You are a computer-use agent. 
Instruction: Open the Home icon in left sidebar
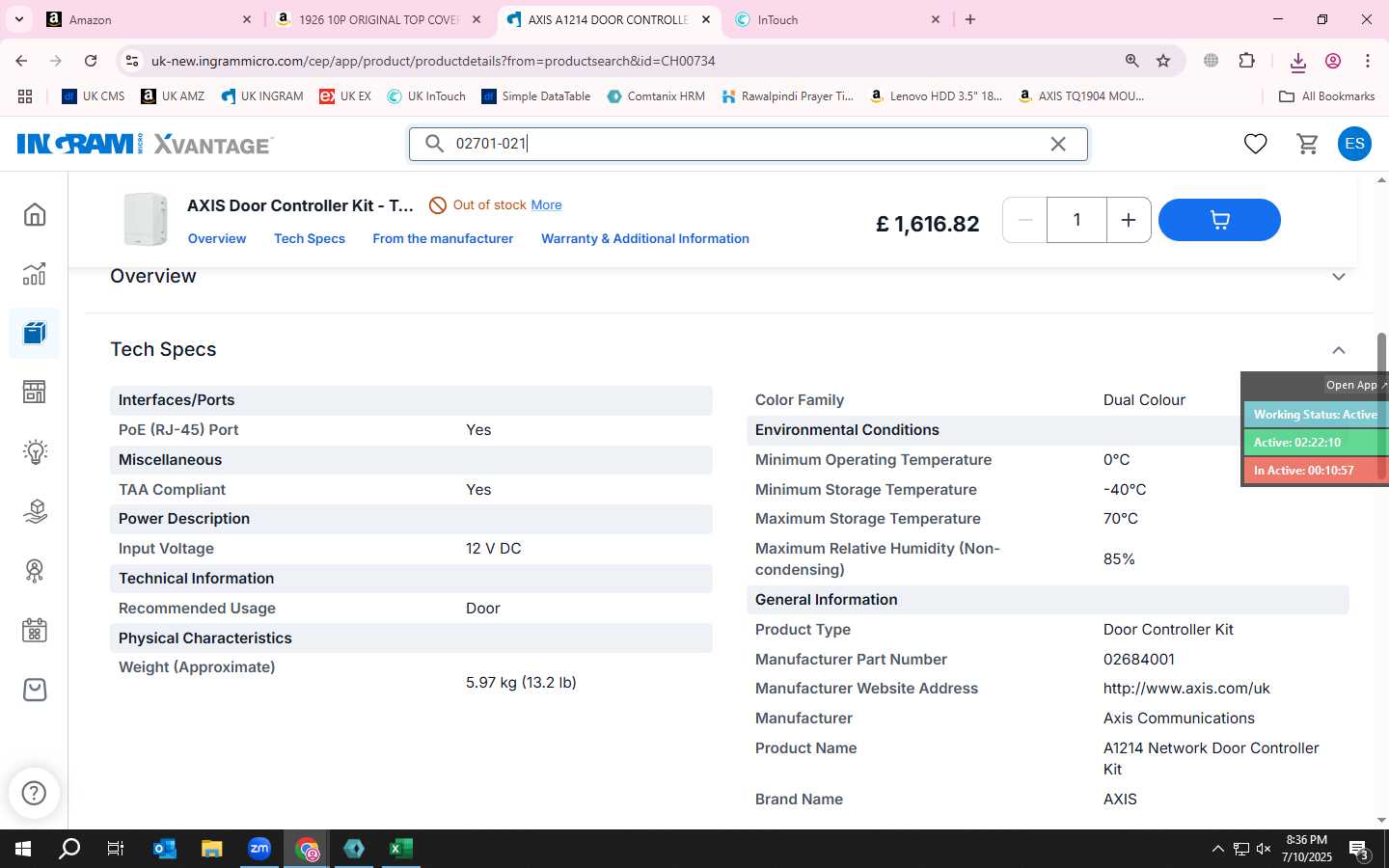tap(35, 214)
